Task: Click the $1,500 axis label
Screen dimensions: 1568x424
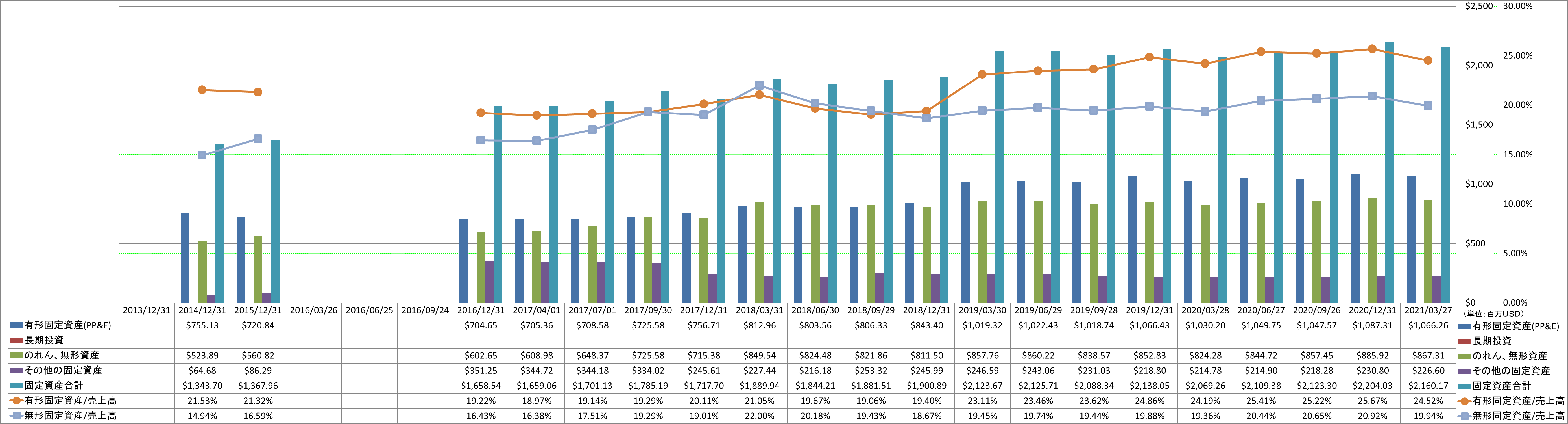Action: coord(1478,125)
